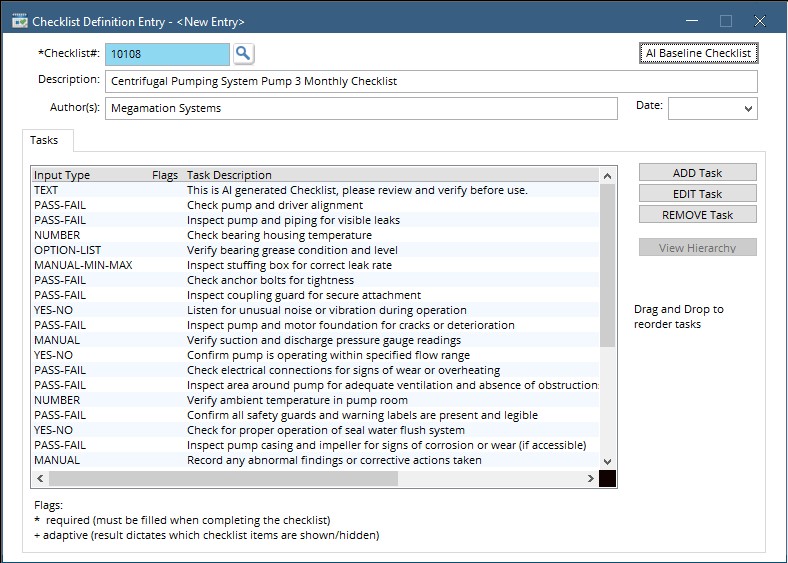The image size is (788, 563).
Task: Click the Input Type column header
Action: pyautogui.click(x=62, y=175)
